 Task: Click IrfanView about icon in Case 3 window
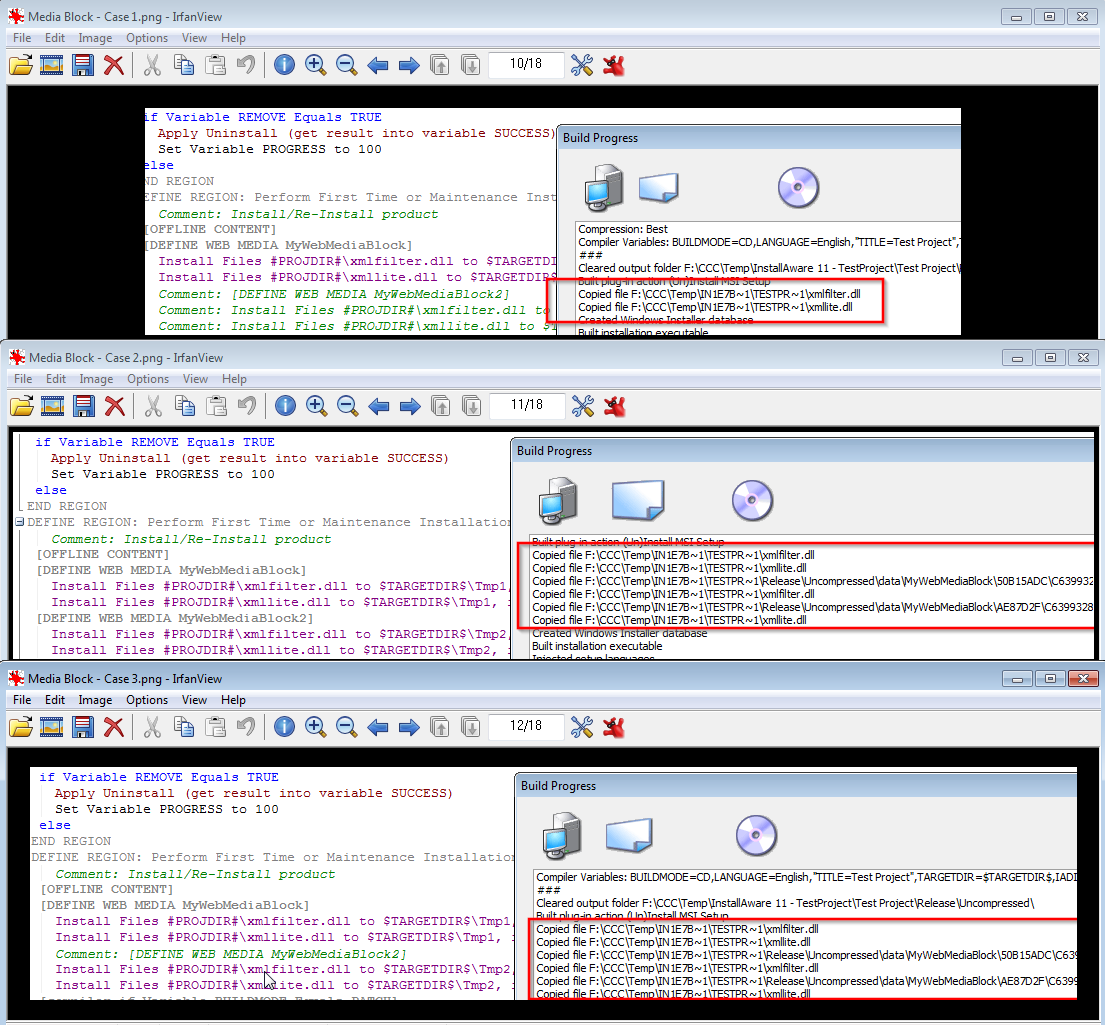tap(614, 728)
